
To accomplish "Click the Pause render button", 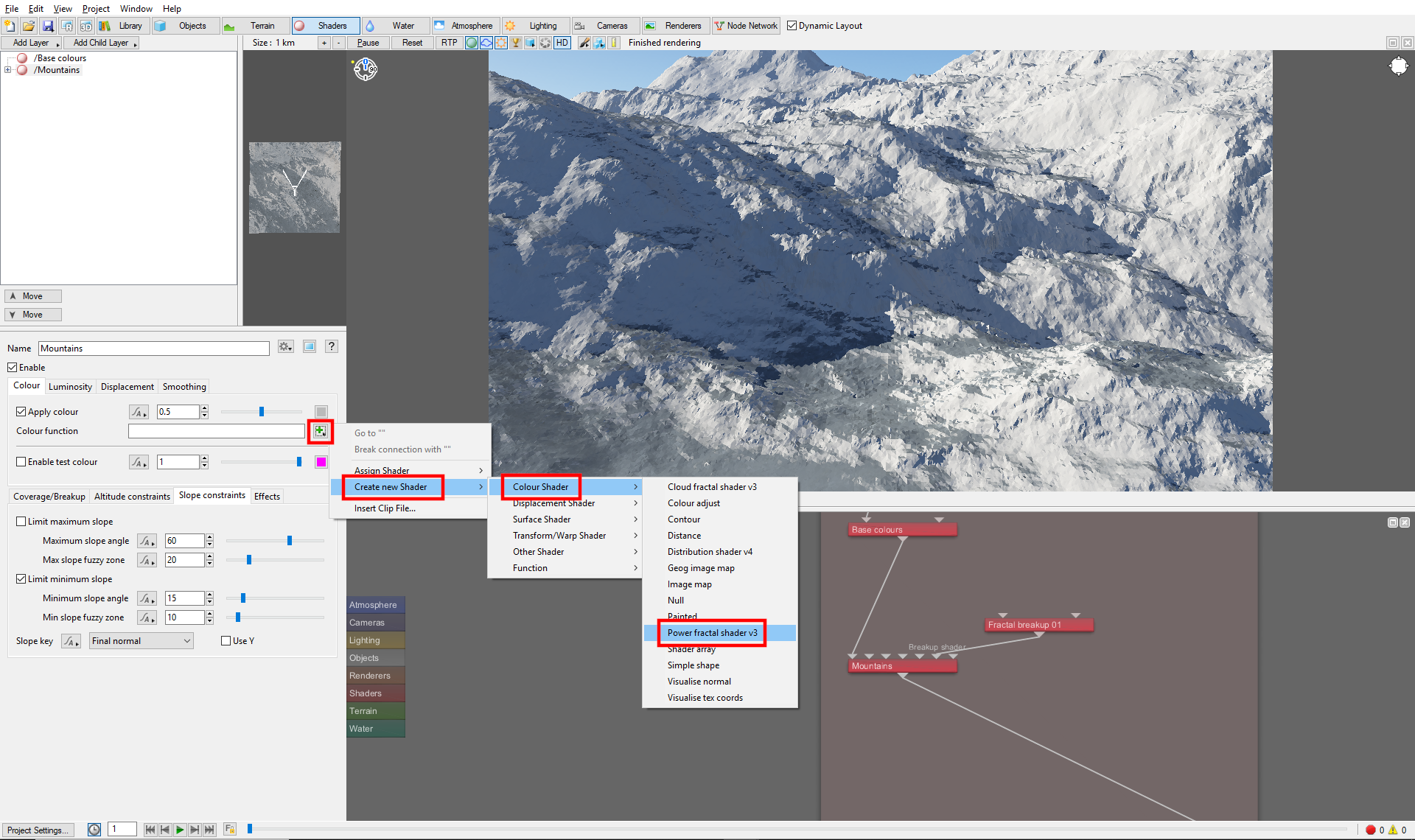I will [x=368, y=43].
